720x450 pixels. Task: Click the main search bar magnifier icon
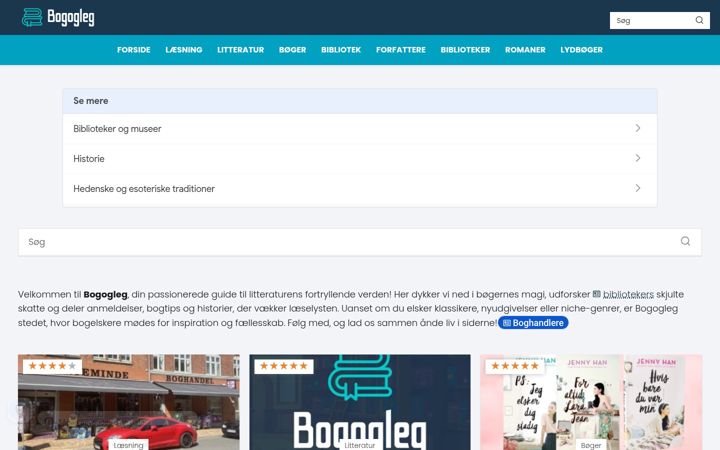pyautogui.click(x=685, y=241)
